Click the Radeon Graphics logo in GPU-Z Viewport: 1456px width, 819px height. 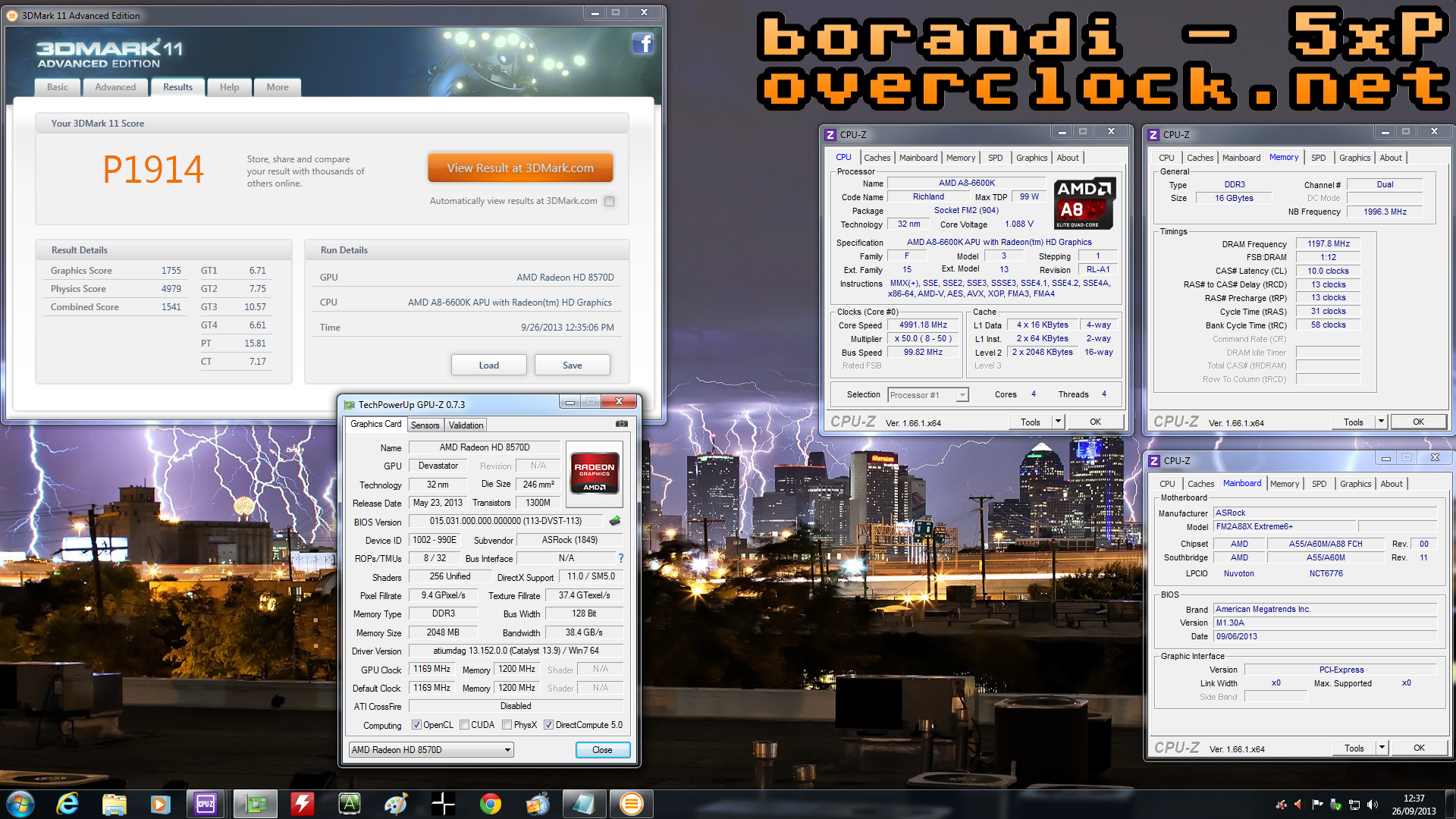tap(595, 474)
